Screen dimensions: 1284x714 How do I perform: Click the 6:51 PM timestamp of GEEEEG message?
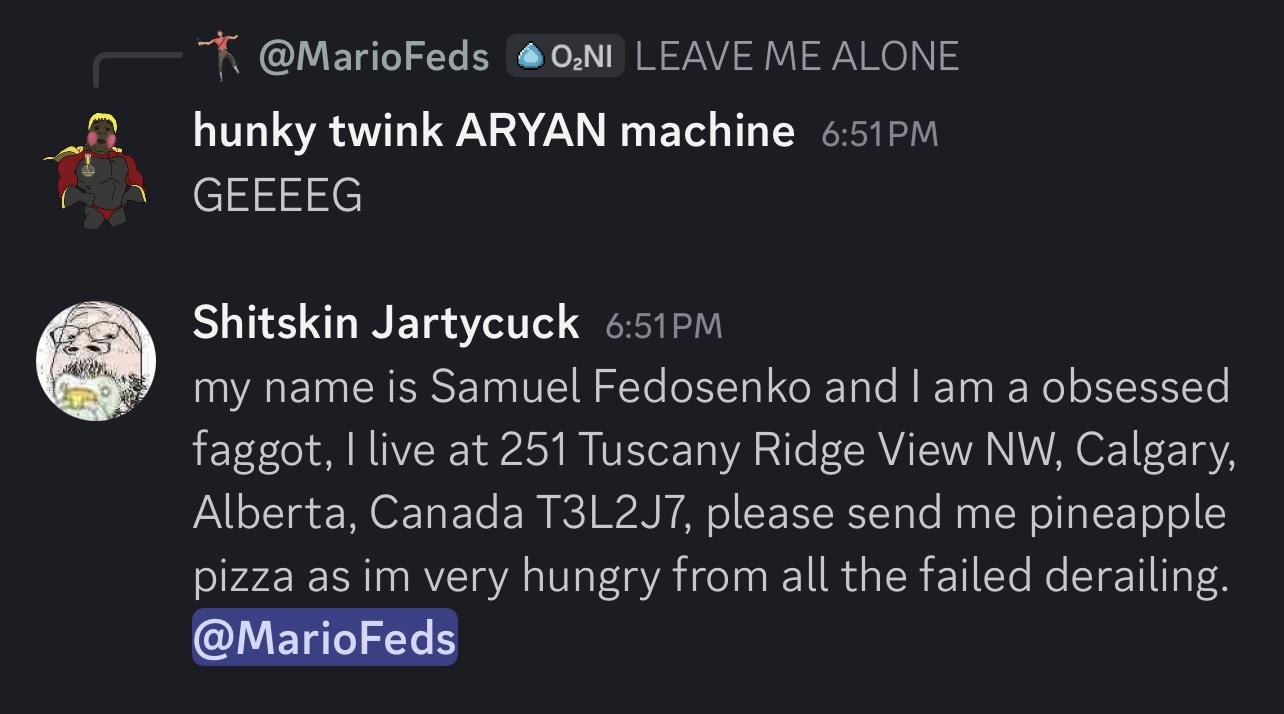[x=879, y=134]
